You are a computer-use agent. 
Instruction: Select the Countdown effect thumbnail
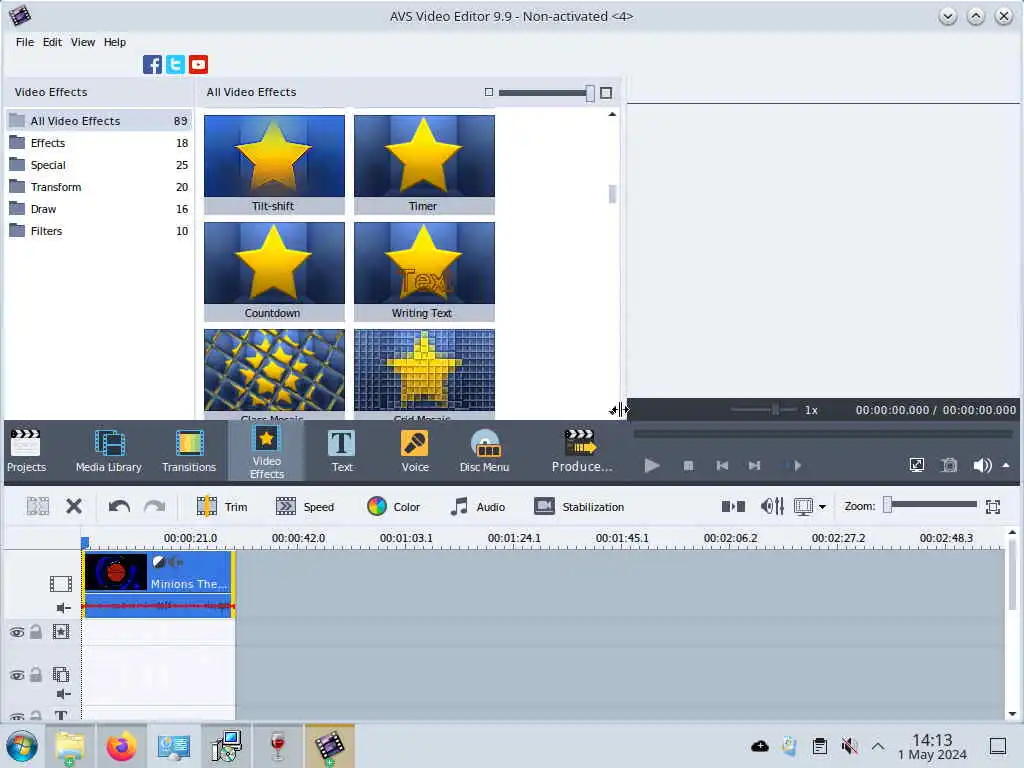(274, 271)
